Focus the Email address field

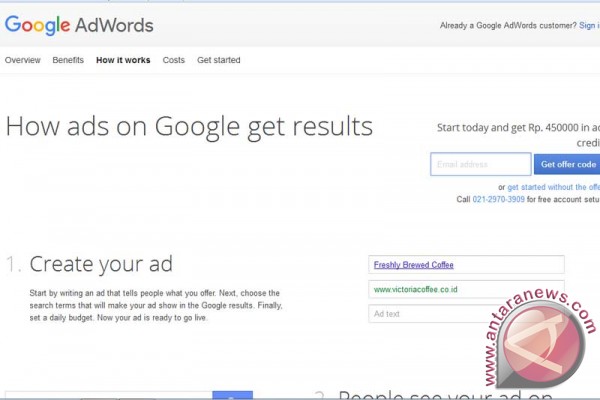(x=481, y=164)
